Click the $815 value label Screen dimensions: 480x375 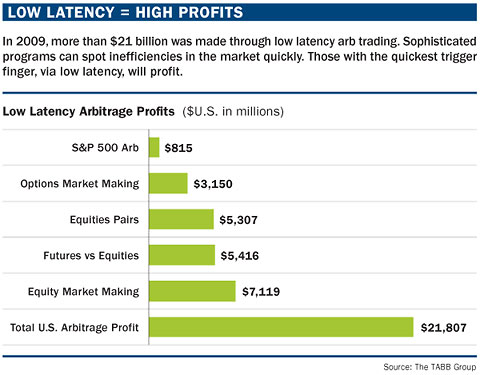[179, 148]
